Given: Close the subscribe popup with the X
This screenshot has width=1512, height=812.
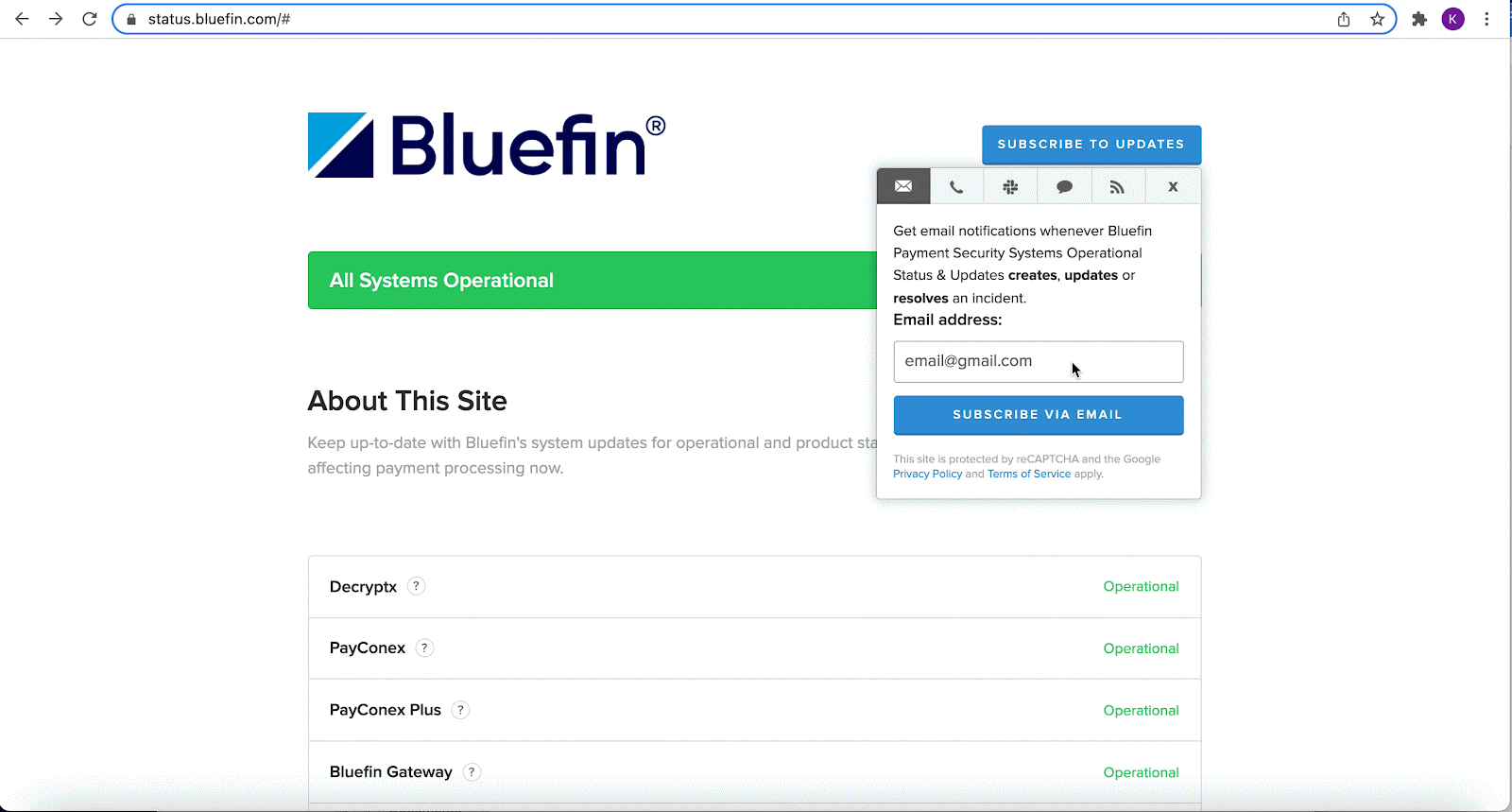Looking at the screenshot, I should click(x=1173, y=186).
